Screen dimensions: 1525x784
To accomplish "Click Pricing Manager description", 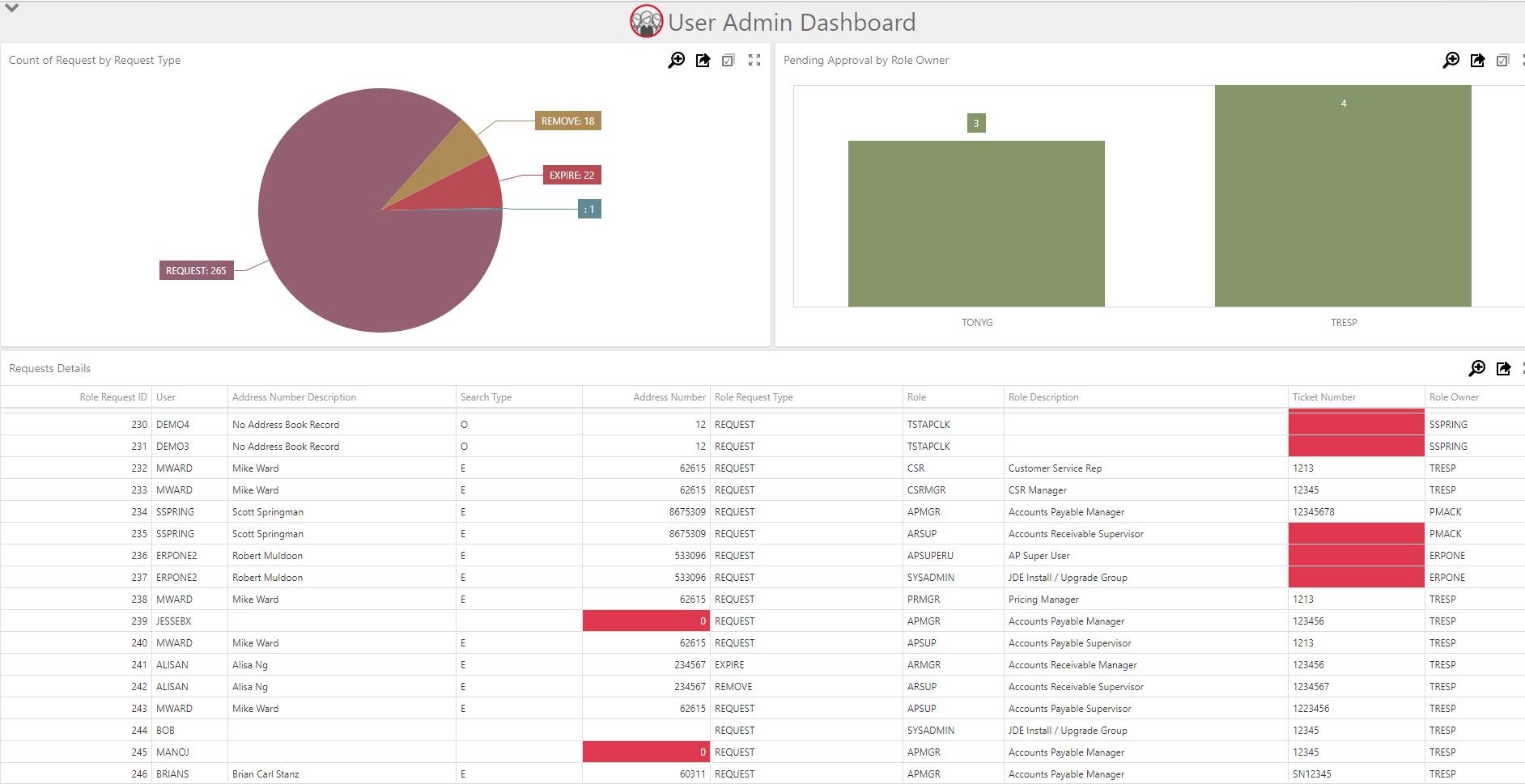I will (x=1043, y=599).
